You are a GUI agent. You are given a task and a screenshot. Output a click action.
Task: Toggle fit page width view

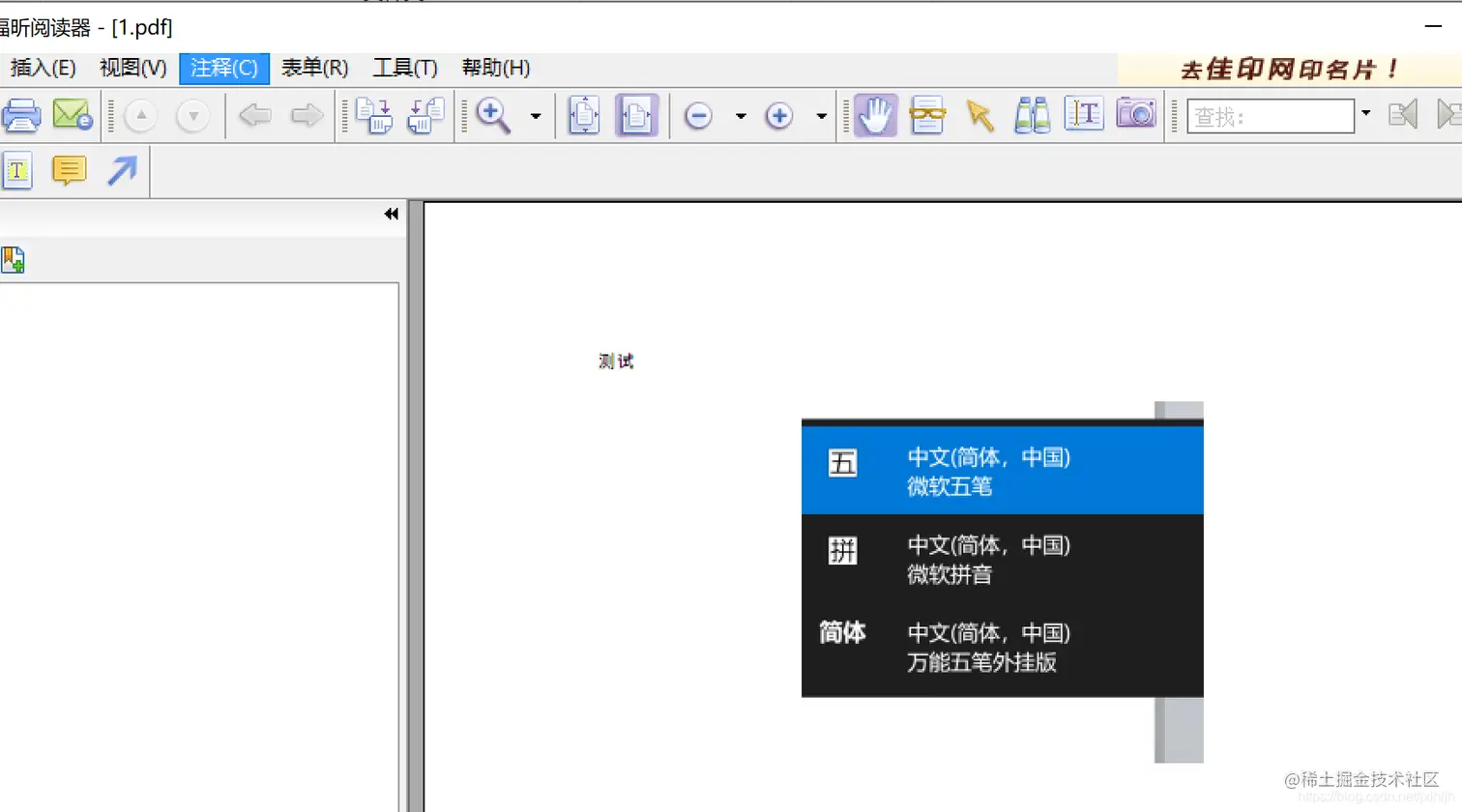(637, 114)
